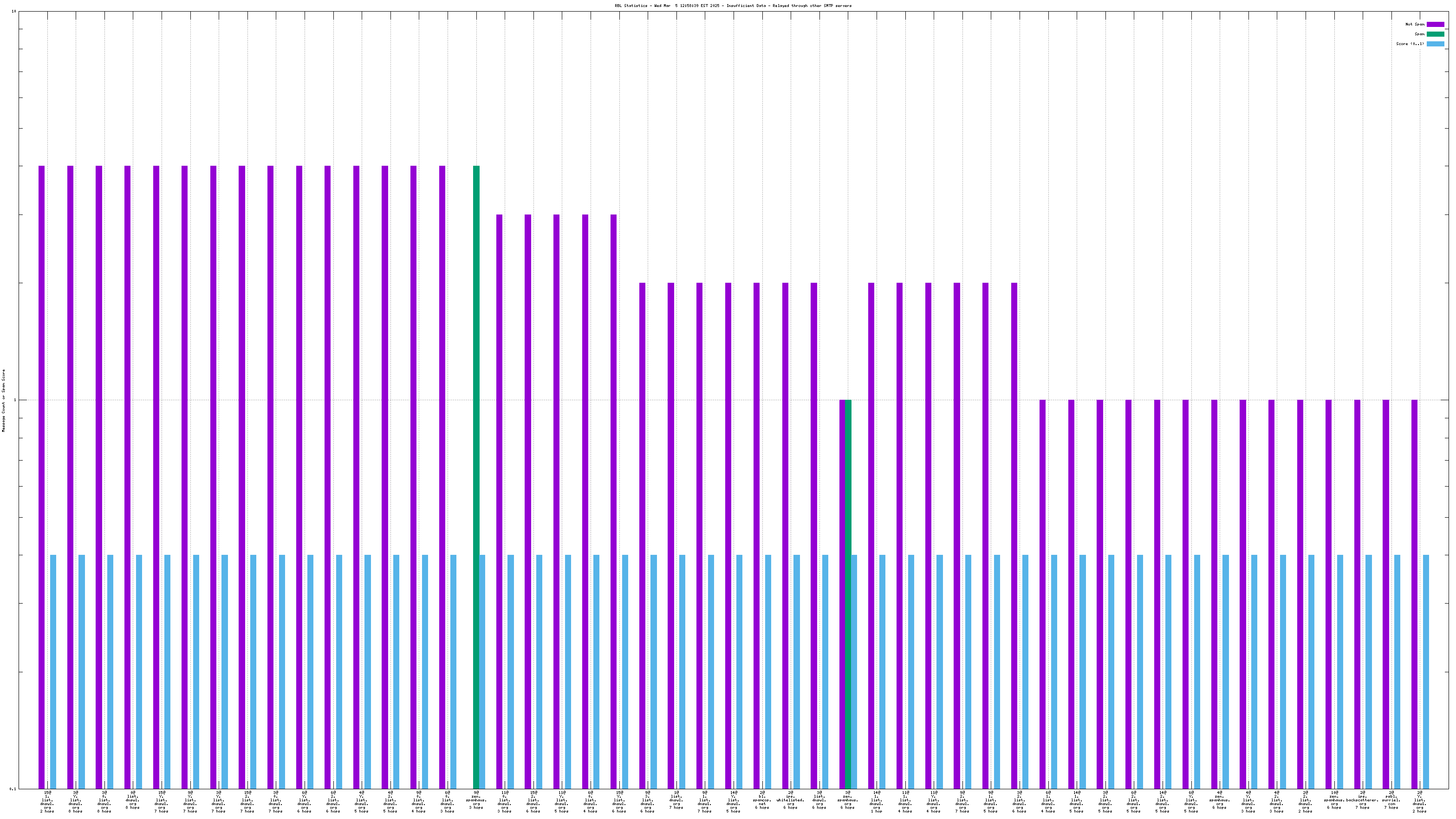This screenshot has width=1456, height=819.
Task: Click the Not Spam legend text
Action: (1415, 24)
